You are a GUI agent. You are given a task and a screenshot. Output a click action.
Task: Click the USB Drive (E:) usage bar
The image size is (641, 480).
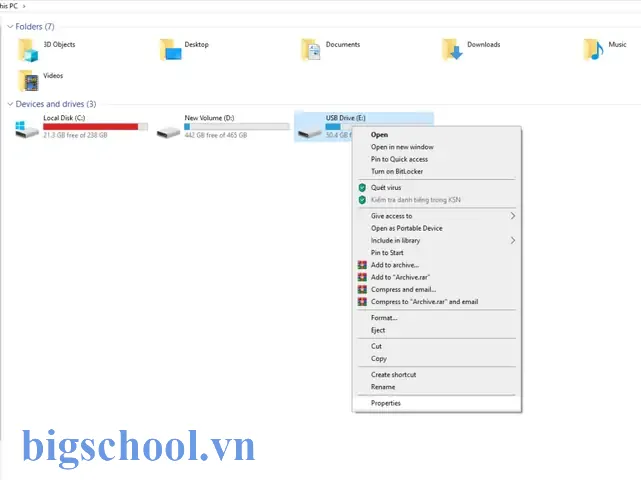coord(338,127)
